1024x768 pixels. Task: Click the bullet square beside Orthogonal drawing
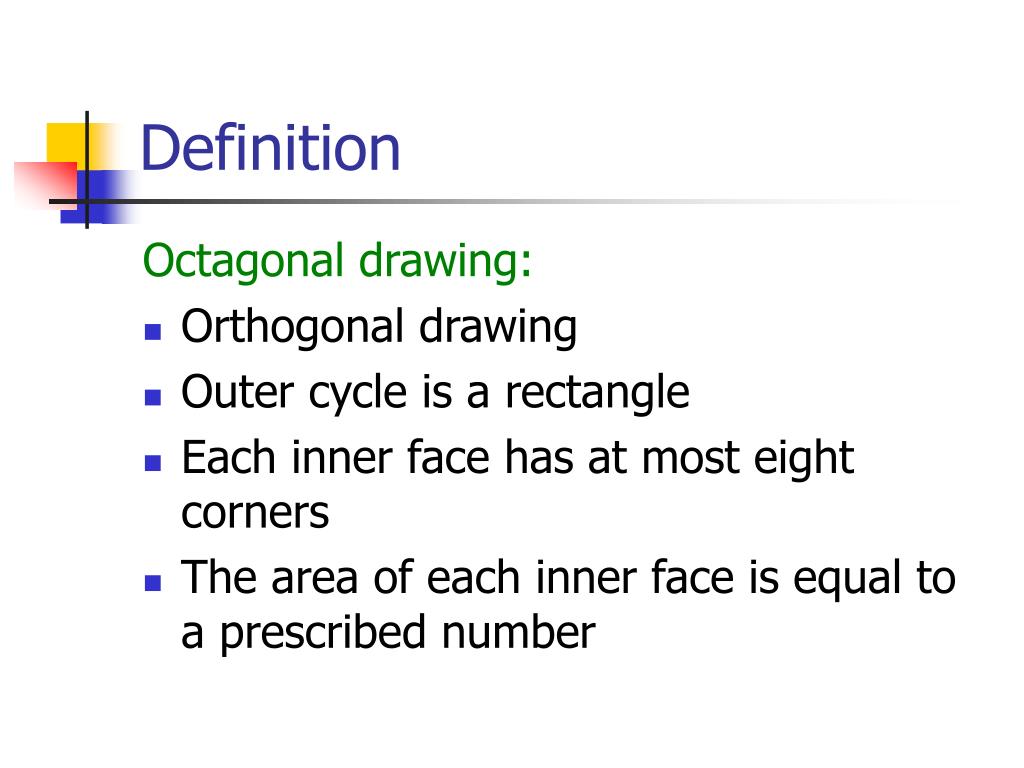click(153, 332)
